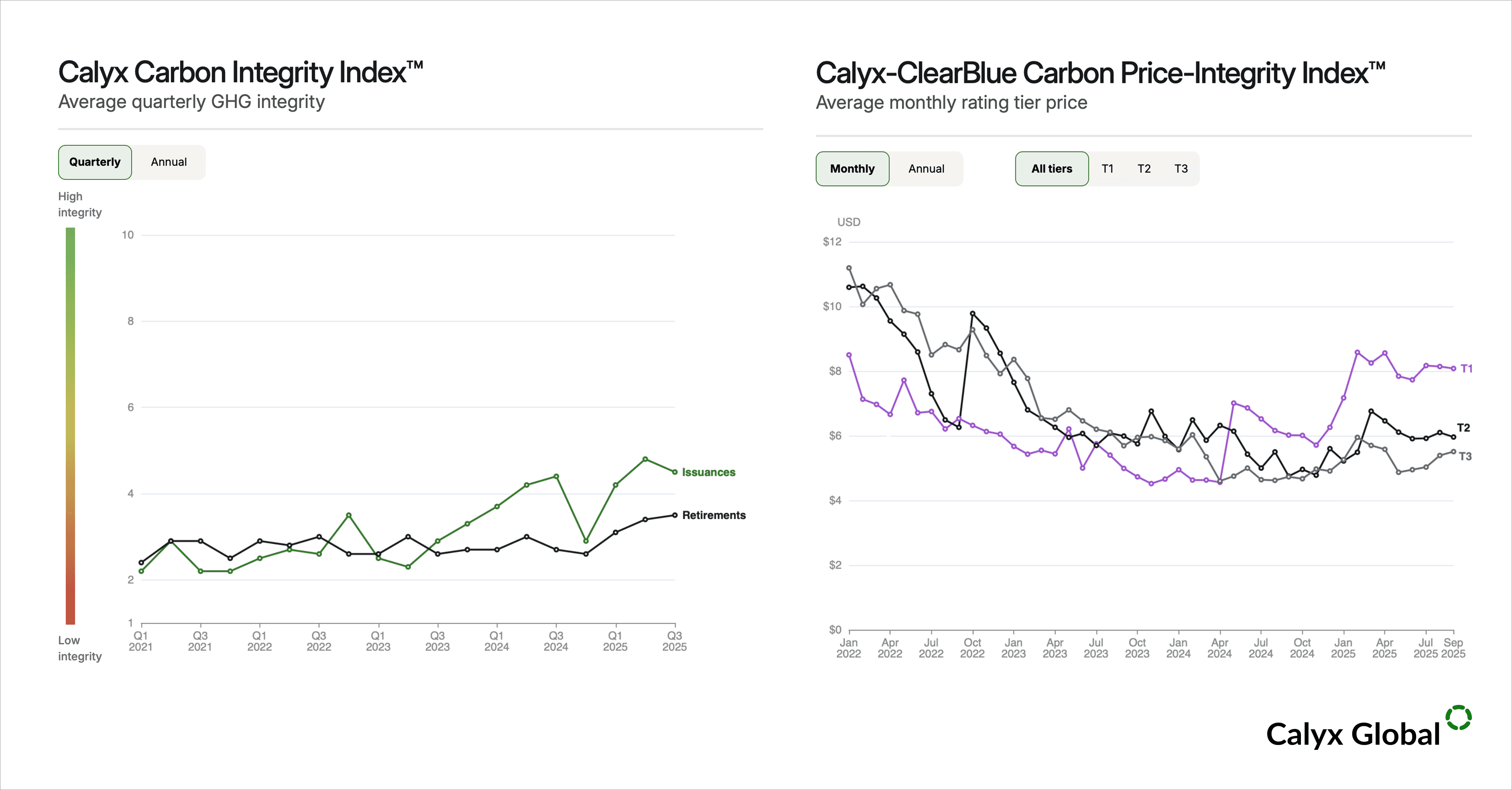Show All tiers in price chart
The image size is (1512, 790).
click(x=1052, y=169)
